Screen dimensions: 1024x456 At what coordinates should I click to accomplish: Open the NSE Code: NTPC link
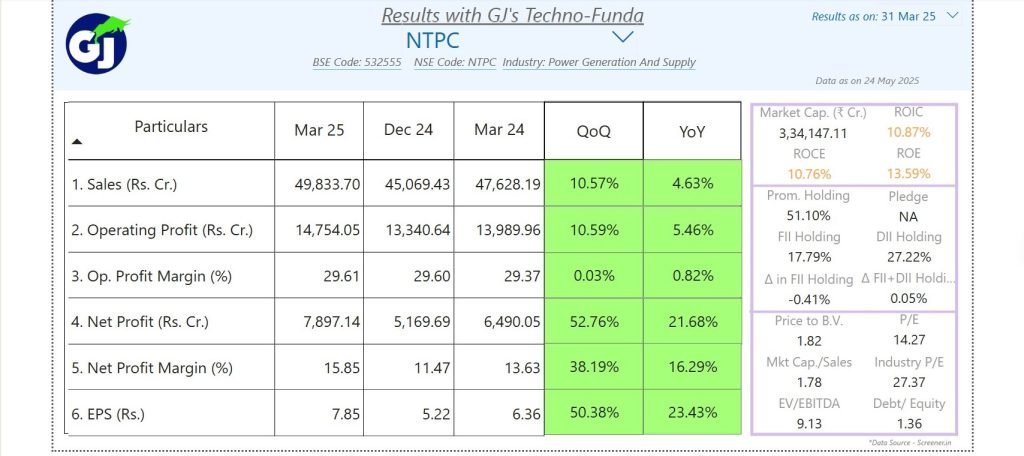pos(455,63)
